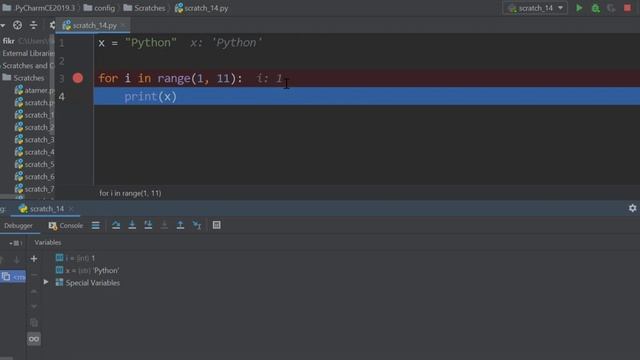This screenshot has height=360, width=640.
Task: Open scratch_4 in project tree
Action: point(34,152)
